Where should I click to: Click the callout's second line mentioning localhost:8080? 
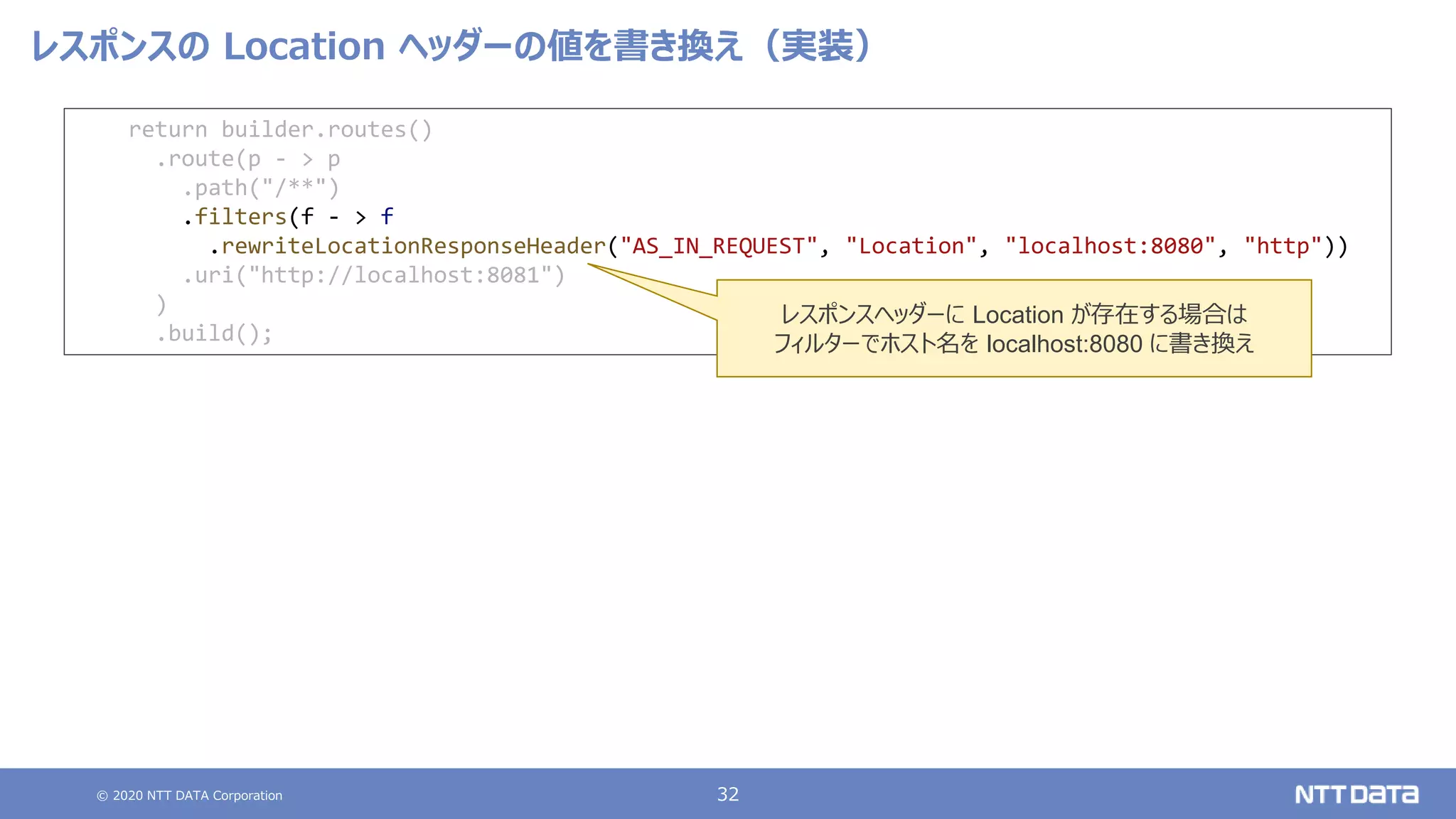[x=1013, y=344]
